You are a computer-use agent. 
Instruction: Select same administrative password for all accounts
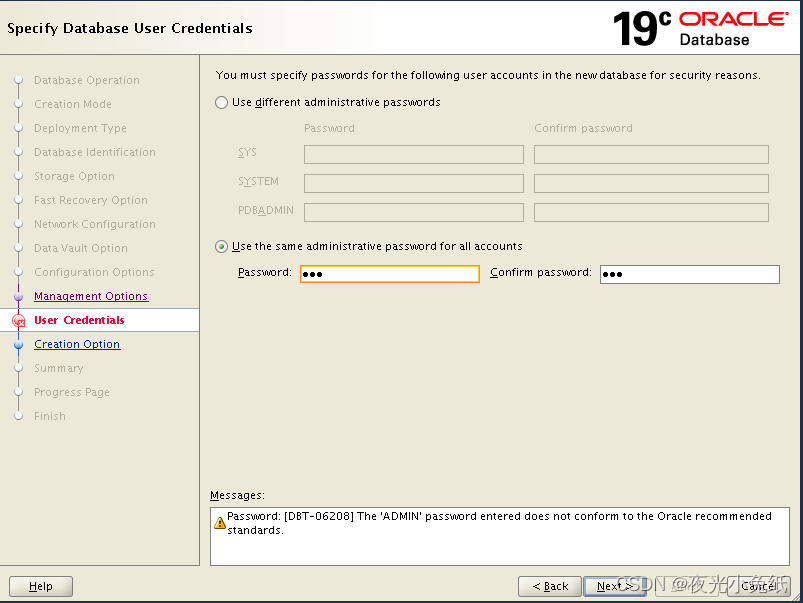[222, 246]
